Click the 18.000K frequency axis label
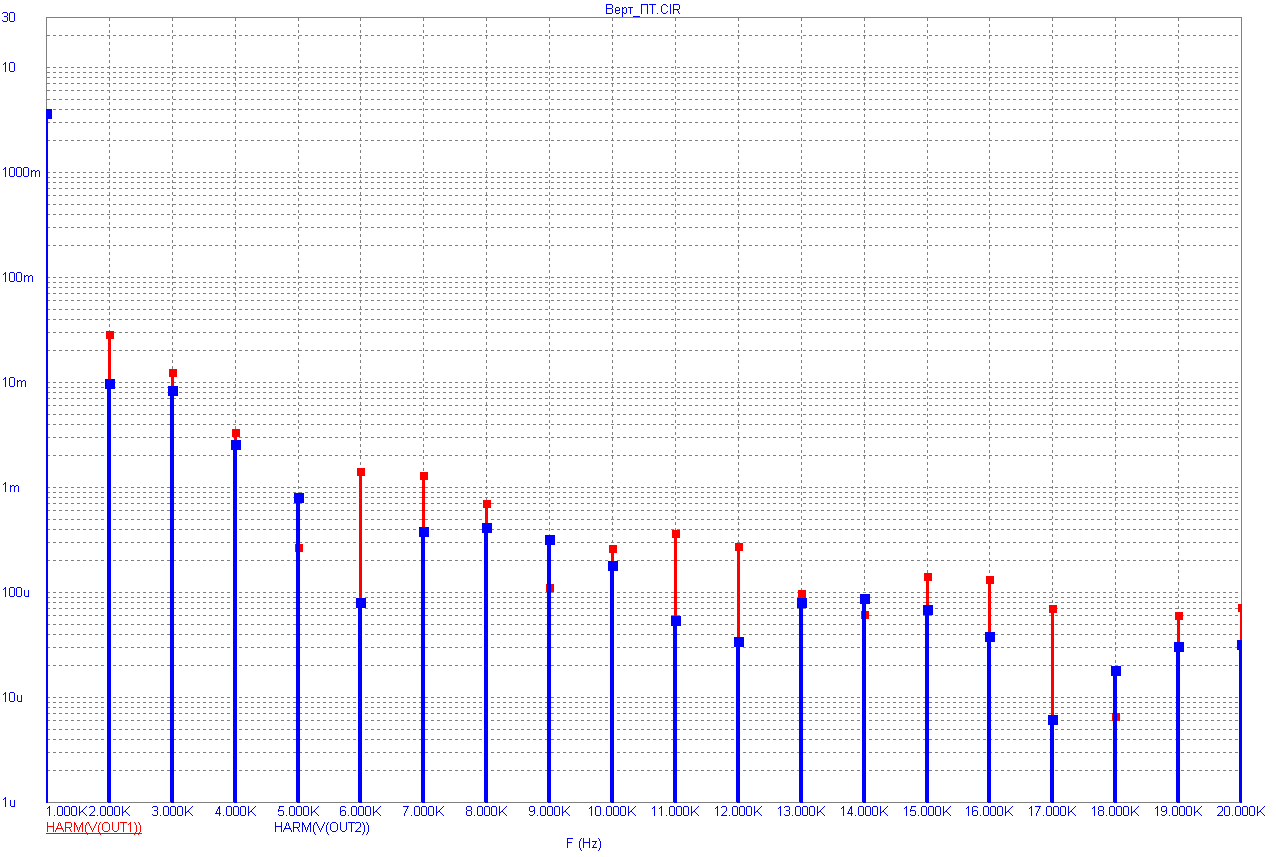This screenshot has width=1276, height=857. pos(1115,811)
